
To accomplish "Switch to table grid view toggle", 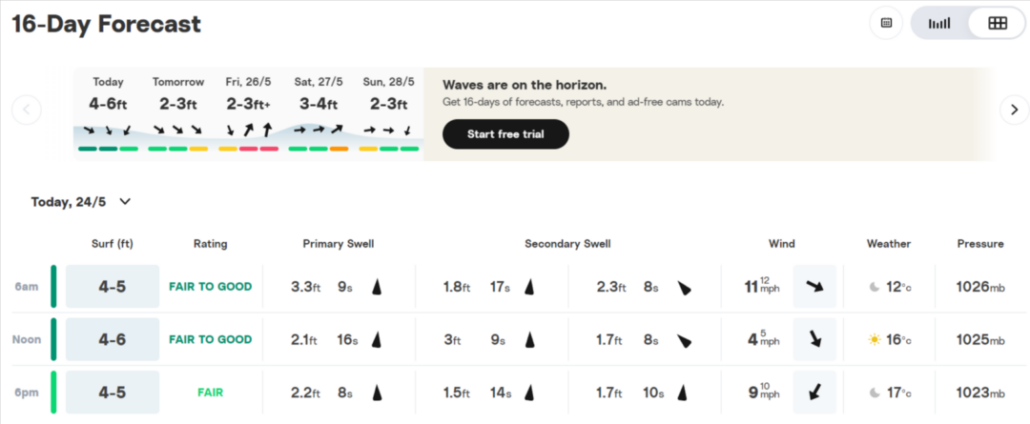I will point(997,23).
